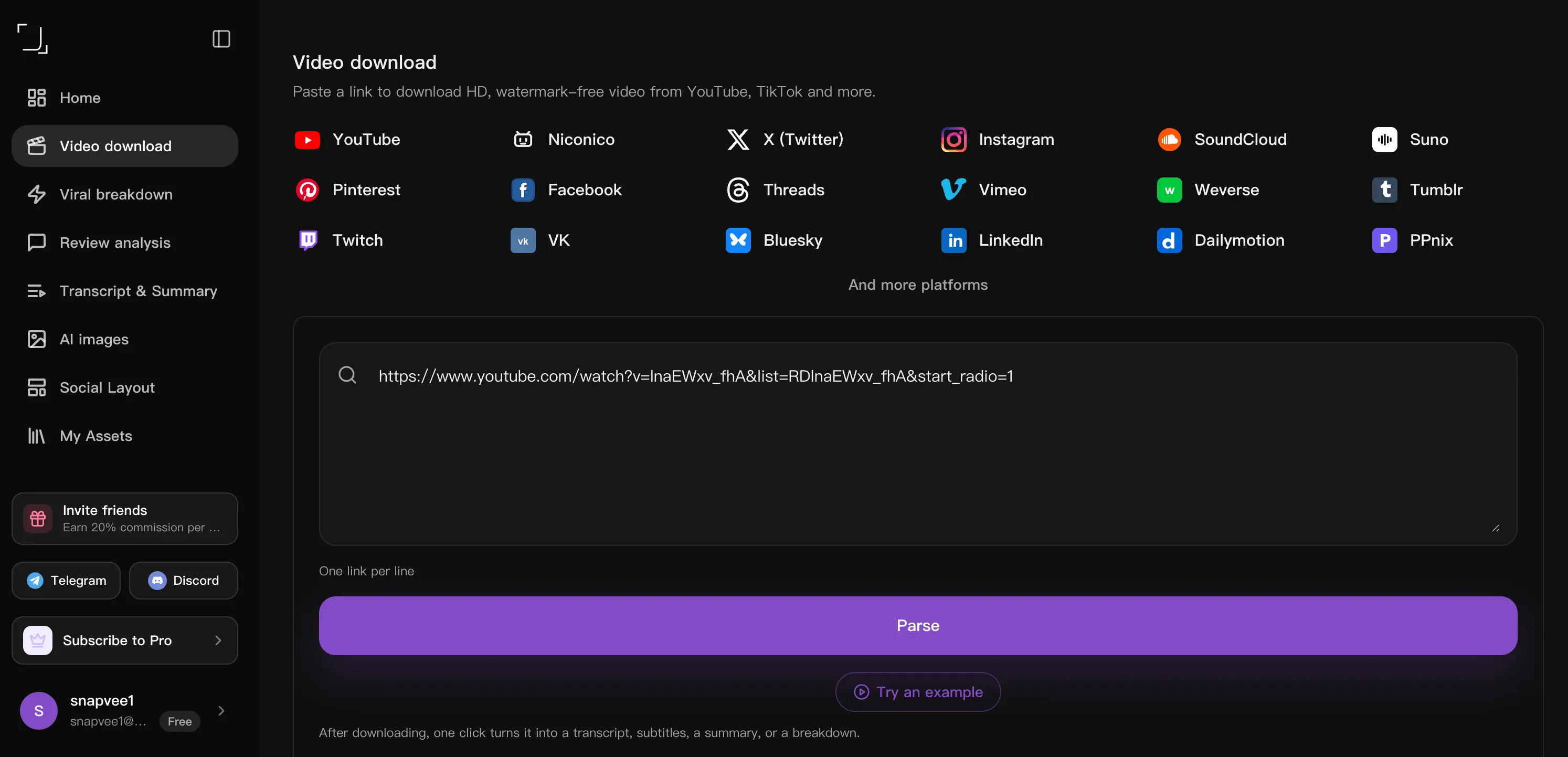Click Subscribe to Pro button
This screenshot has height=757, width=1568.
(x=124, y=640)
